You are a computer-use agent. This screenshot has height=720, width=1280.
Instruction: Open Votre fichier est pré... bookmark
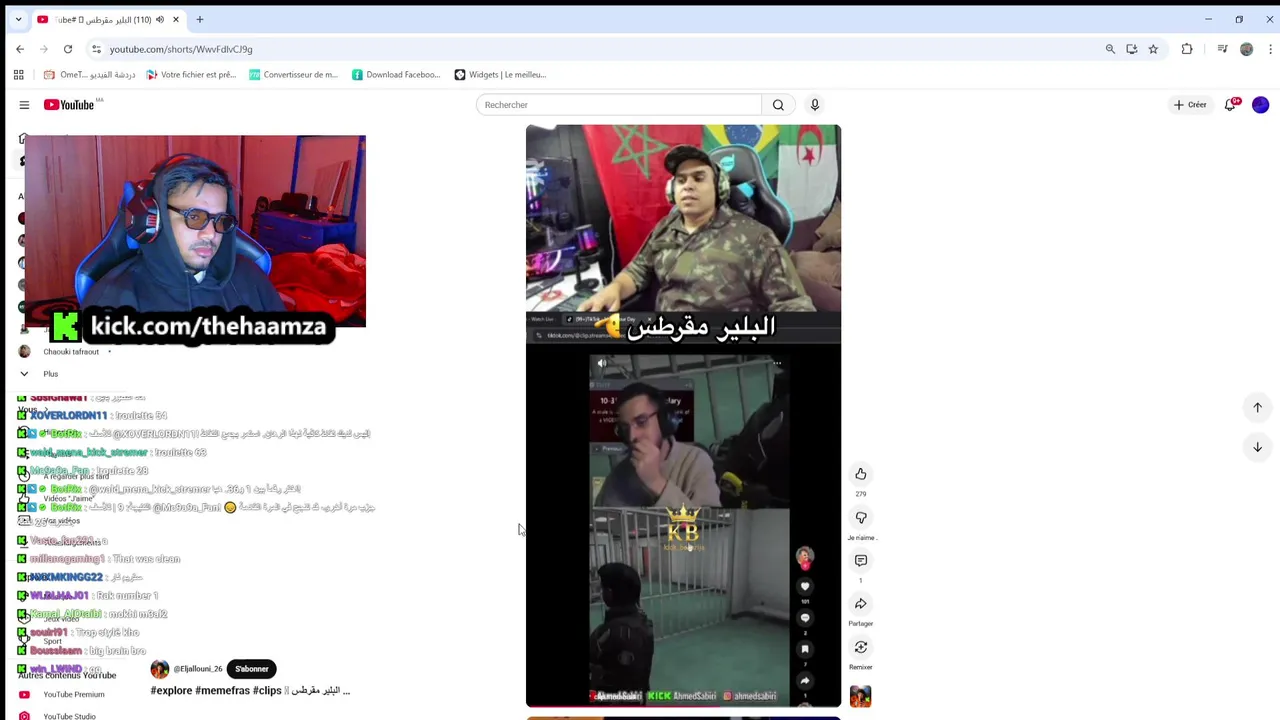point(191,75)
